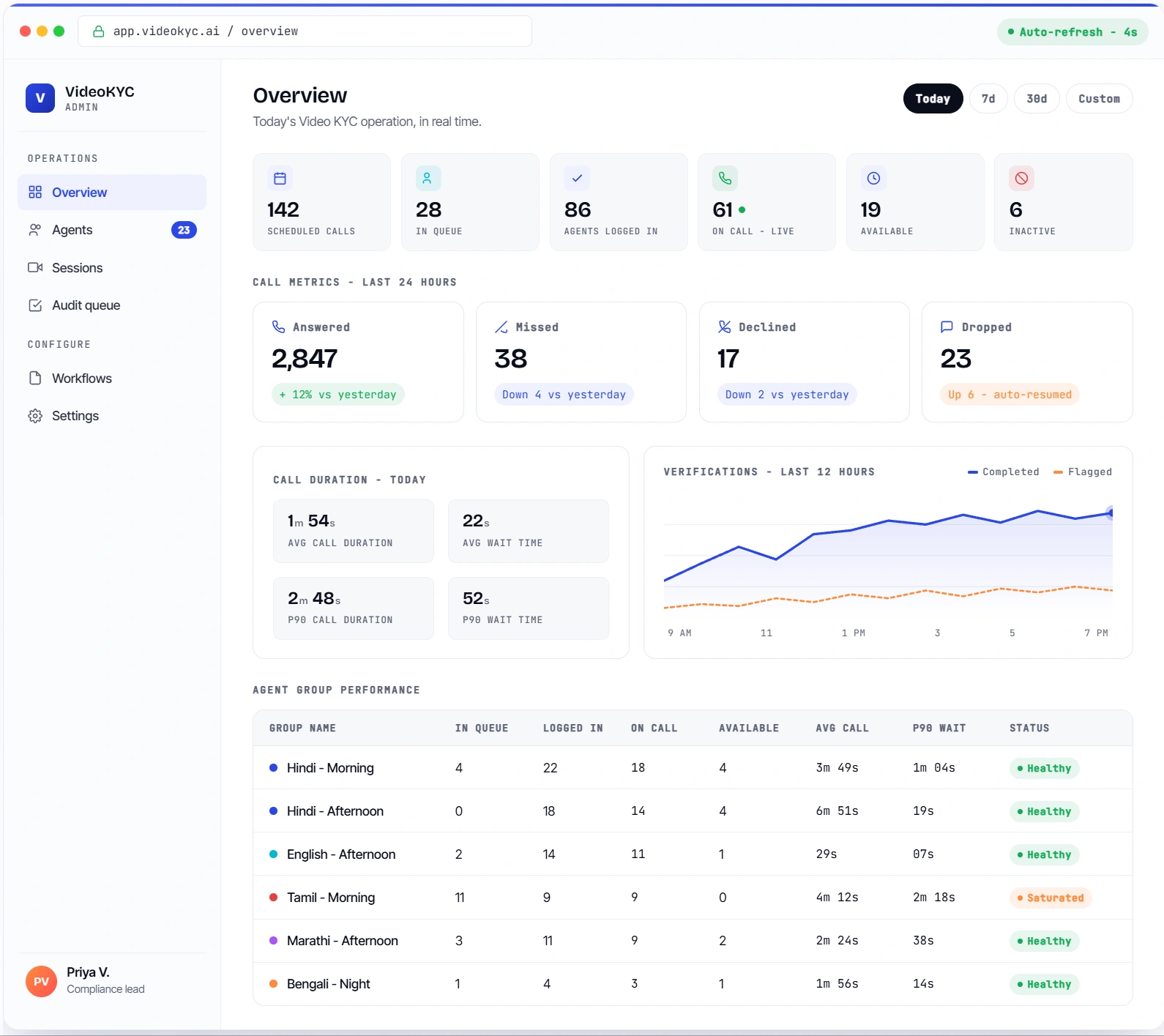
Task: Click the latest point marker on Completed line
Action: 1111,513
